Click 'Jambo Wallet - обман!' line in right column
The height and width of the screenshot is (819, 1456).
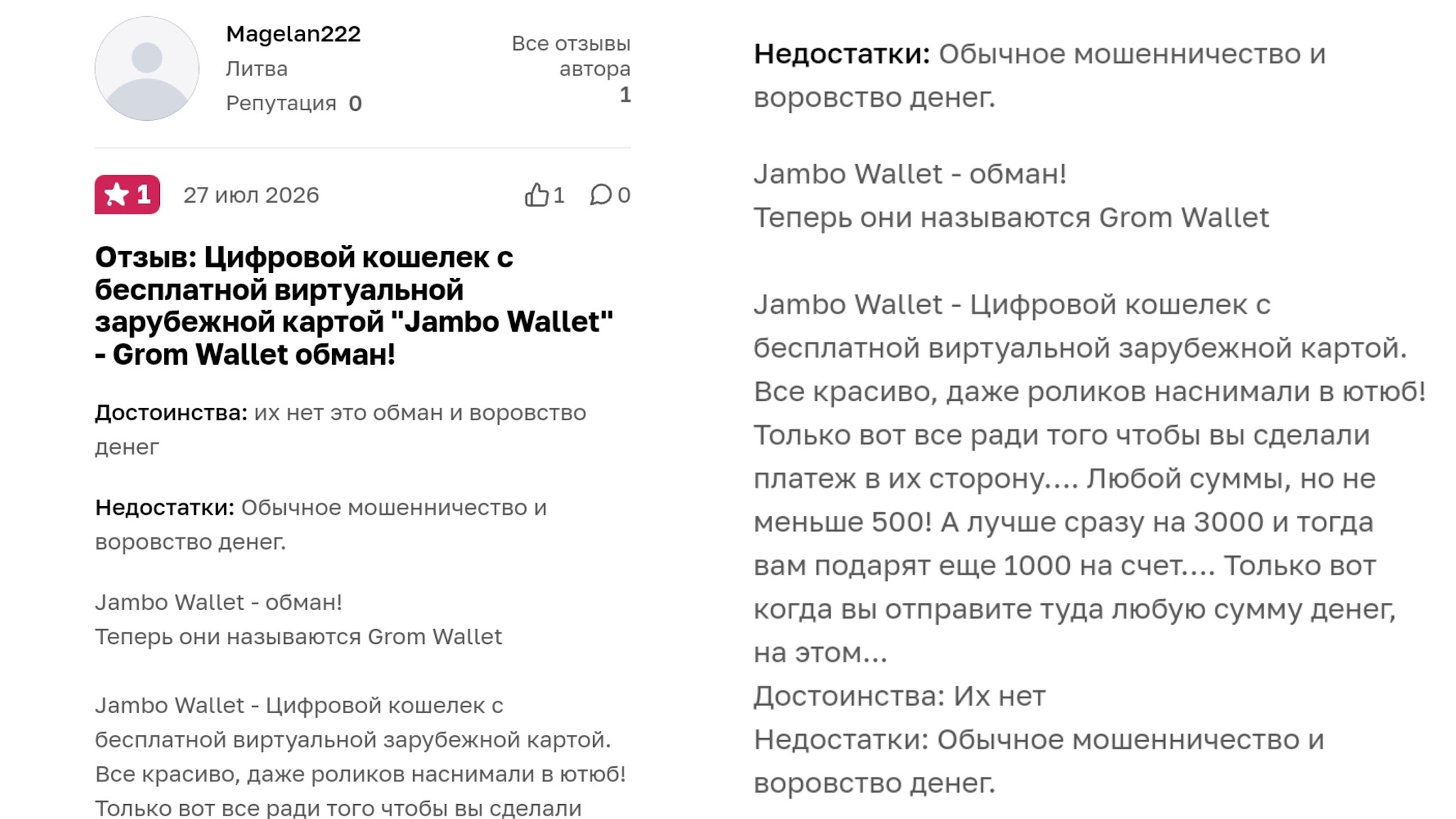910,174
